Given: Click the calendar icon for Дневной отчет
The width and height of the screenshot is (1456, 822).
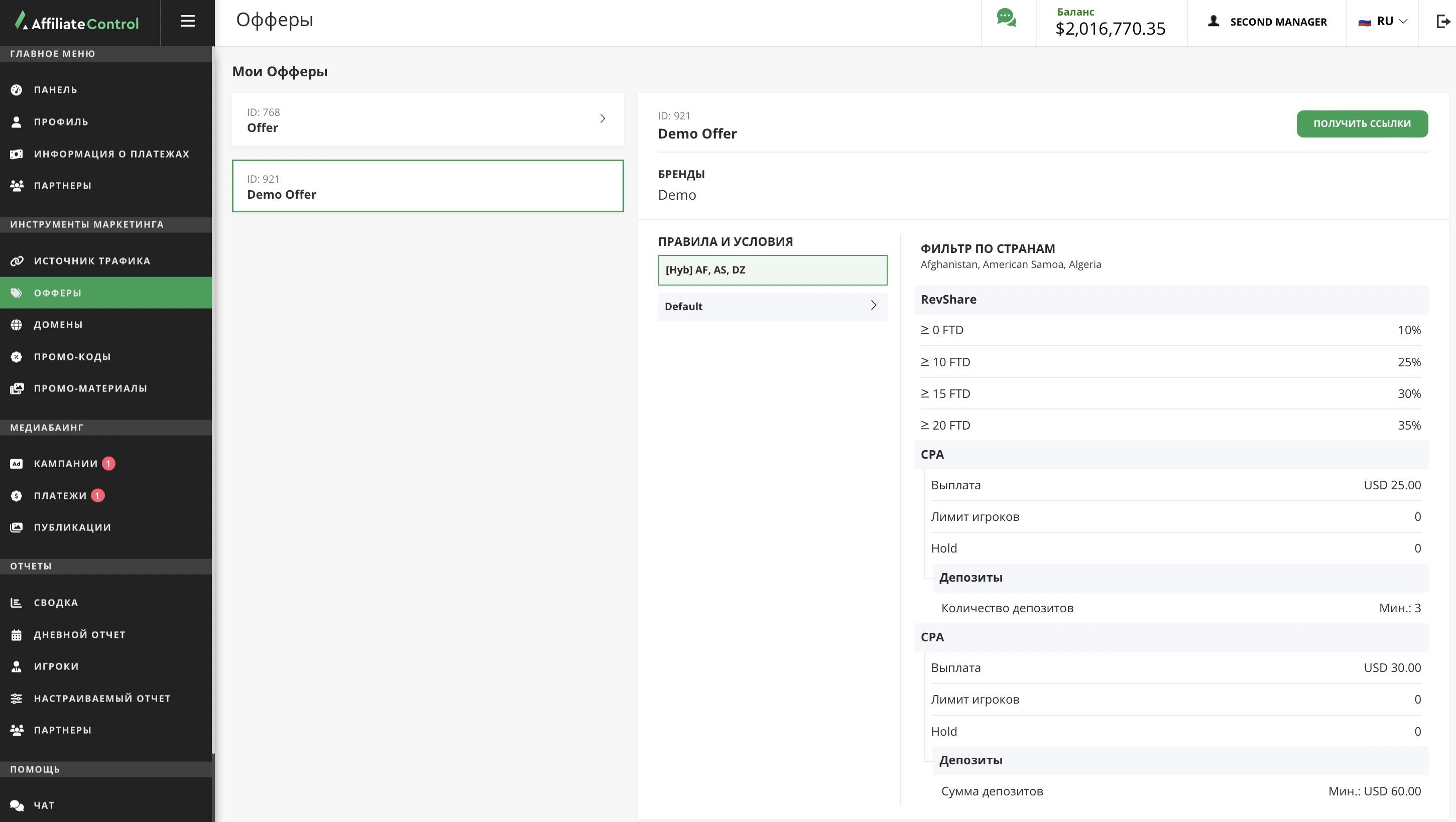Looking at the screenshot, I should click(17, 635).
